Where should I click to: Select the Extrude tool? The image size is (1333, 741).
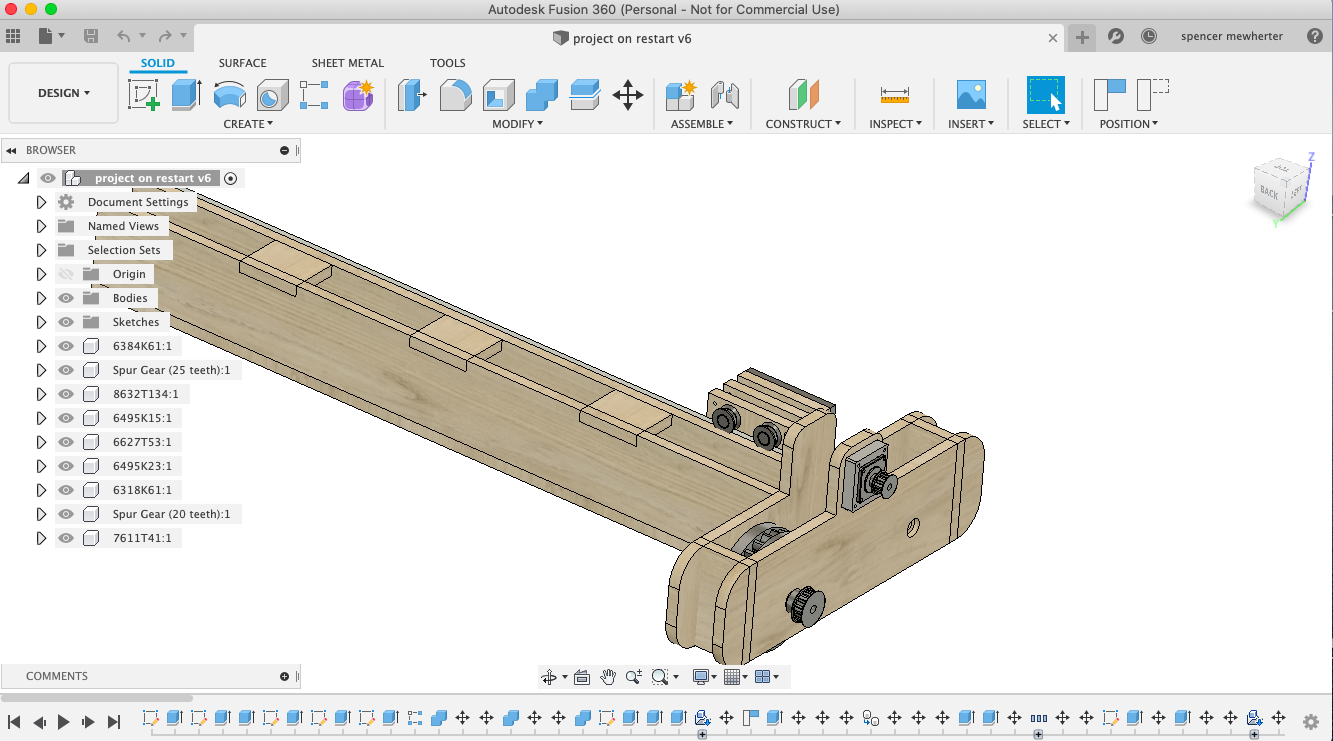[186, 95]
